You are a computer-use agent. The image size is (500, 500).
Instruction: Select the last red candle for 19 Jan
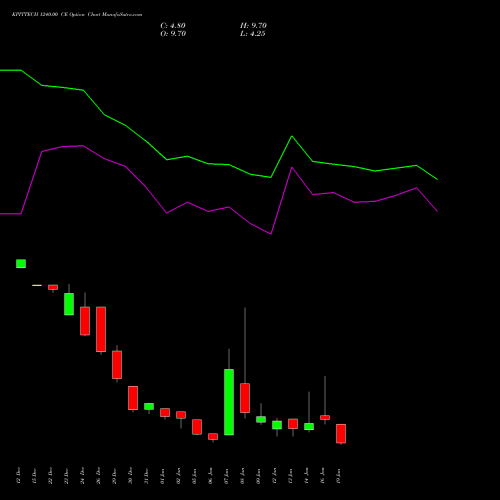tap(341, 434)
